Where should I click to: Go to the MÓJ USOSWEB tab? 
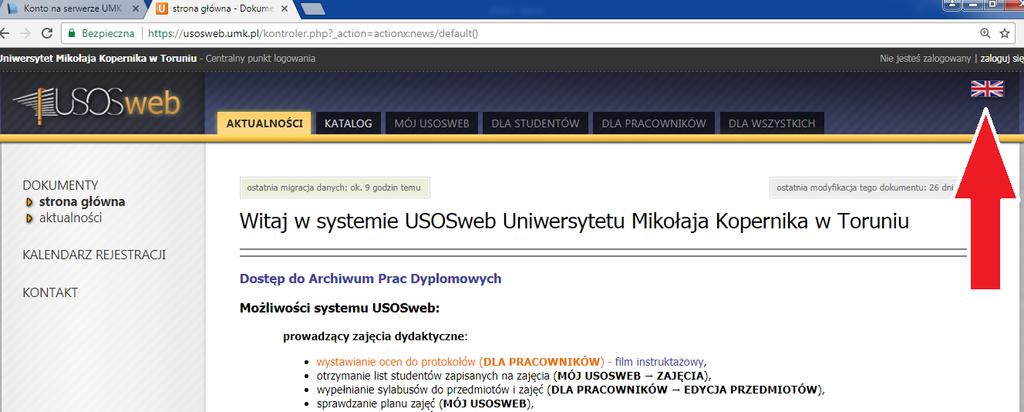point(432,123)
